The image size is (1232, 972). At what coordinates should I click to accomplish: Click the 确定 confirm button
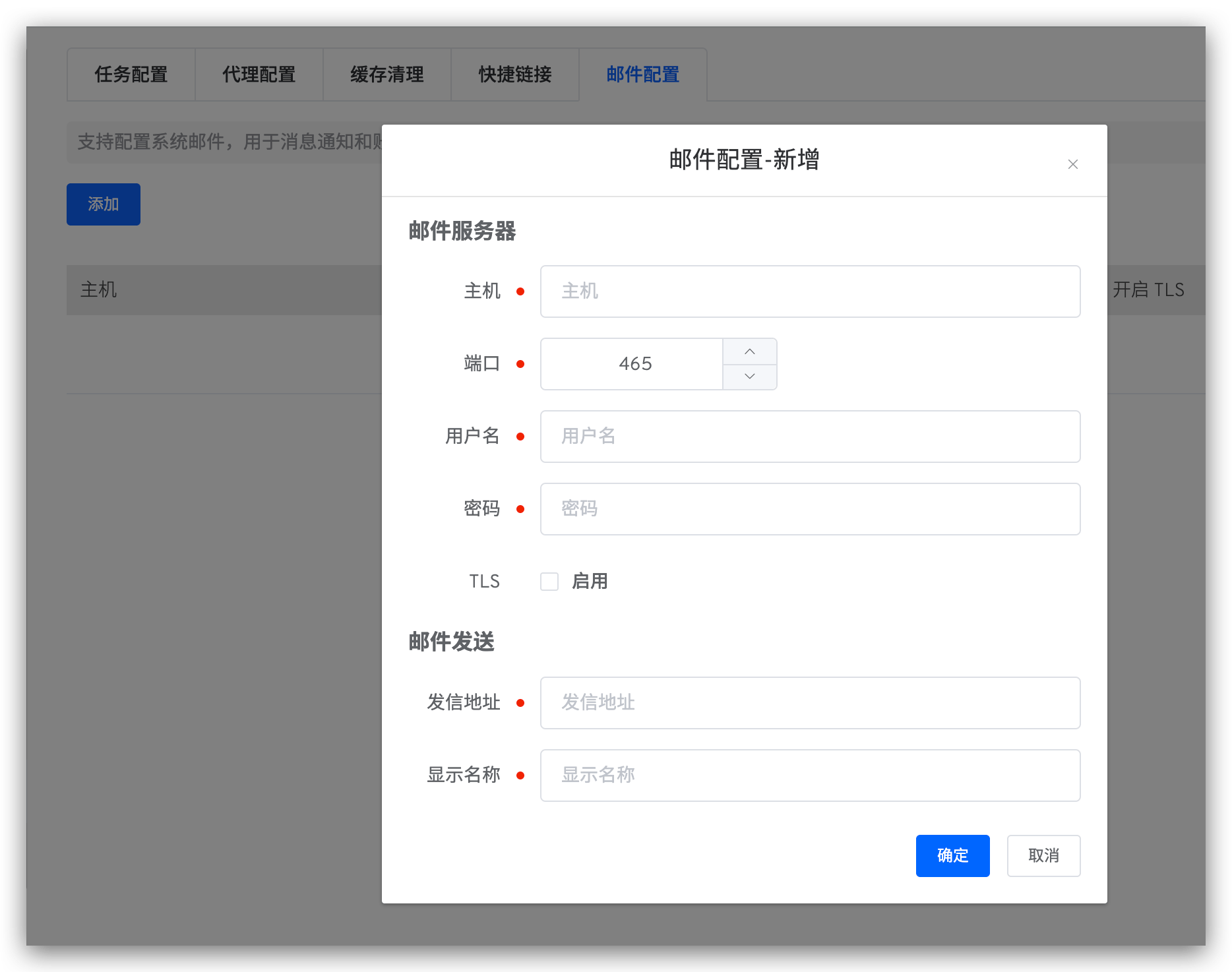tap(952, 855)
